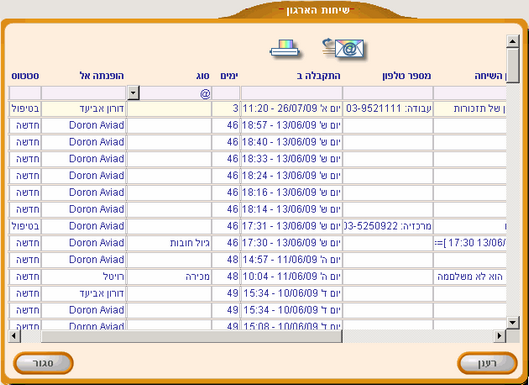Sort by the הופנתה אל column header
This screenshot has height=385, width=529.
[101, 76]
